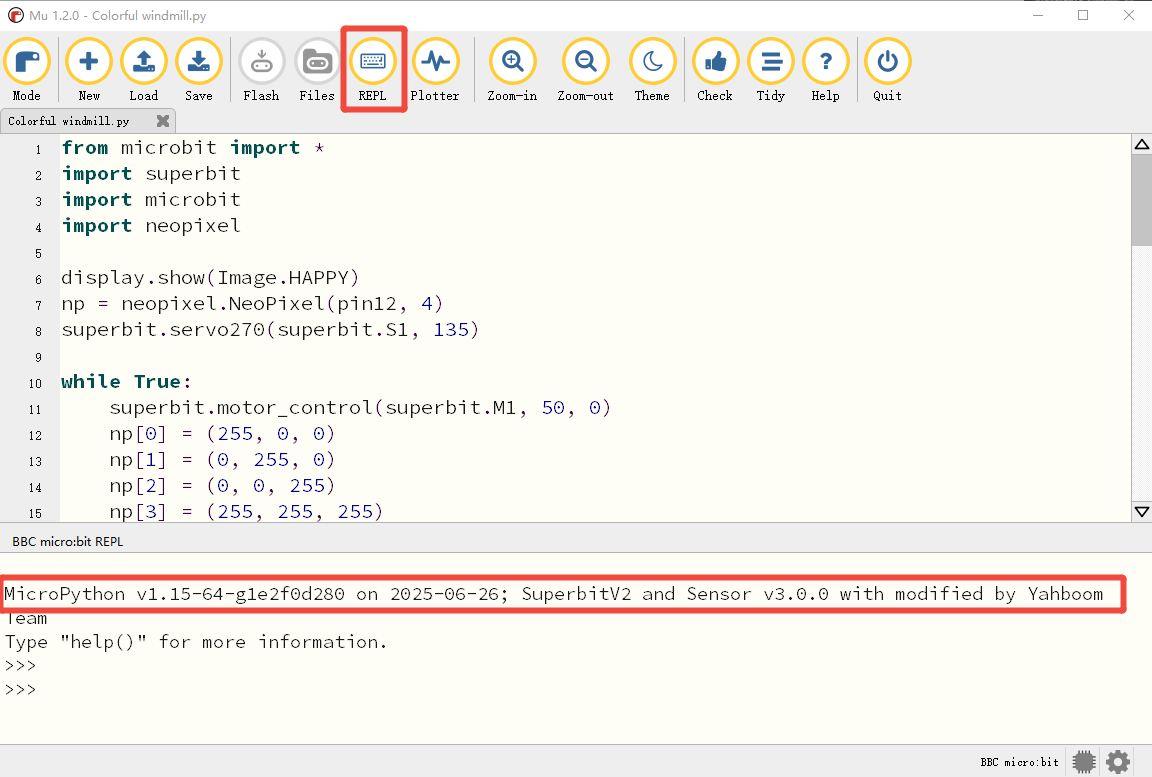Click the "import neopixel" line
The width and height of the screenshot is (1152, 777).
pos(151,226)
